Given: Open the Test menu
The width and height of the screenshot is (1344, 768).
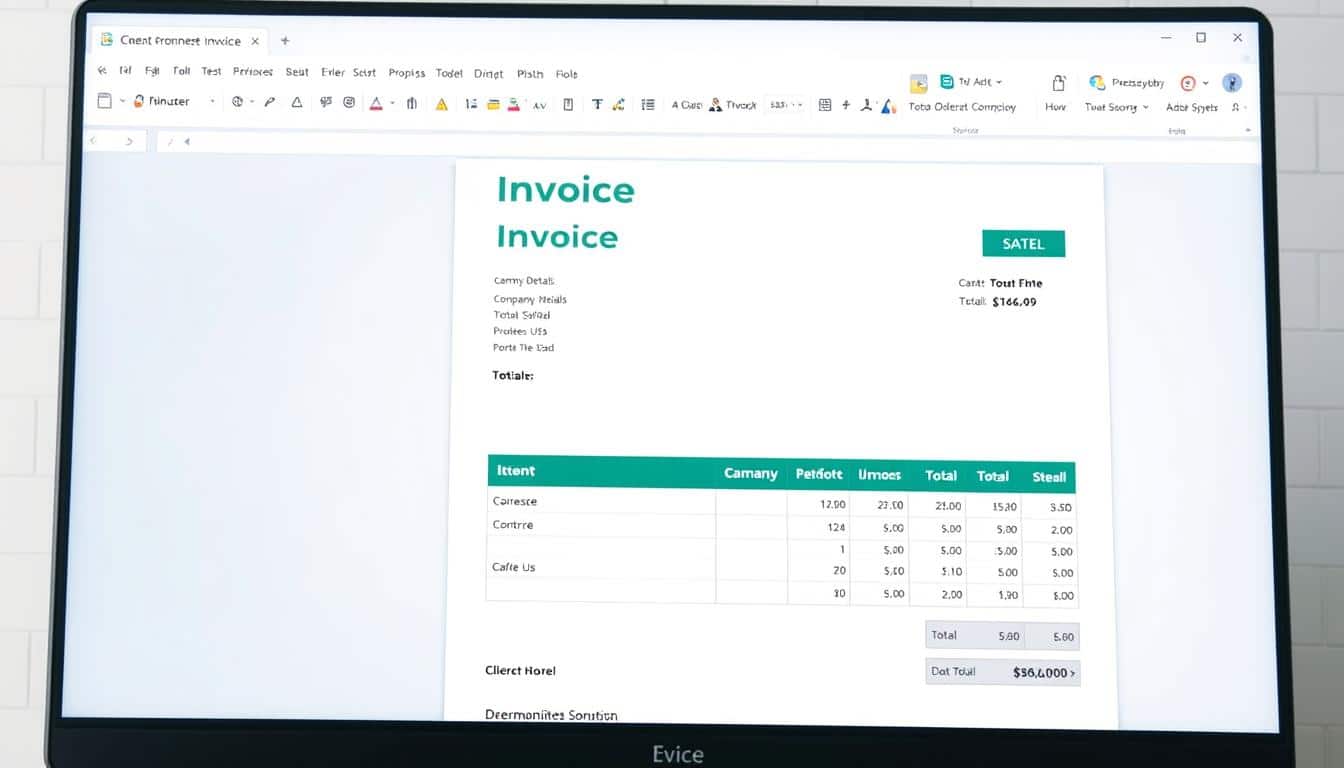Looking at the screenshot, I should pos(211,71).
